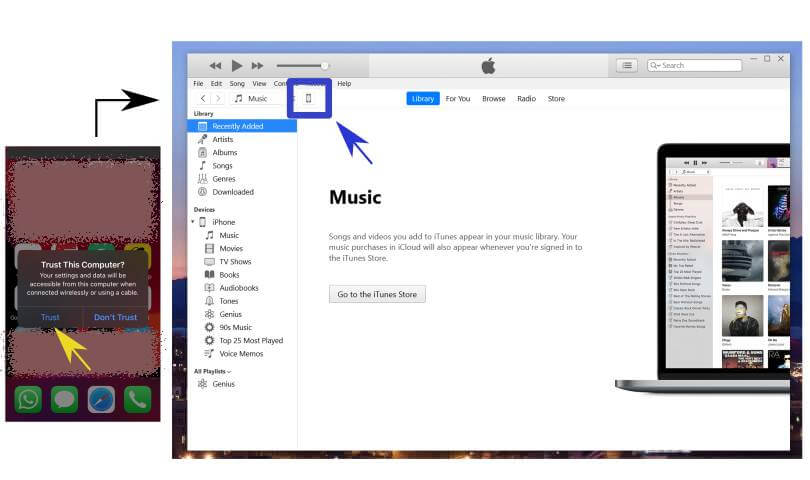
Task: Click the forward navigation arrow
Action: pyautogui.click(x=218, y=98)
